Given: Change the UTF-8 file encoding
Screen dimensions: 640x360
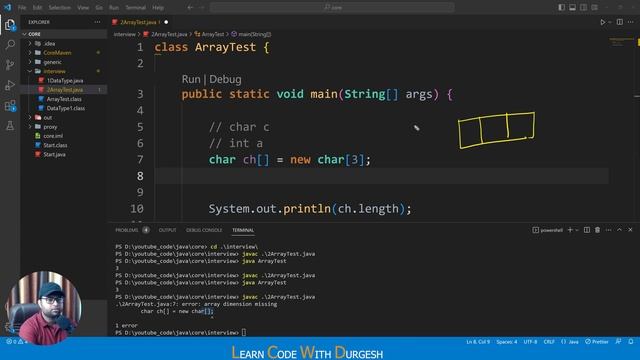Looking at the screenshot, I should pyautogui.click(x=530, y=342).
